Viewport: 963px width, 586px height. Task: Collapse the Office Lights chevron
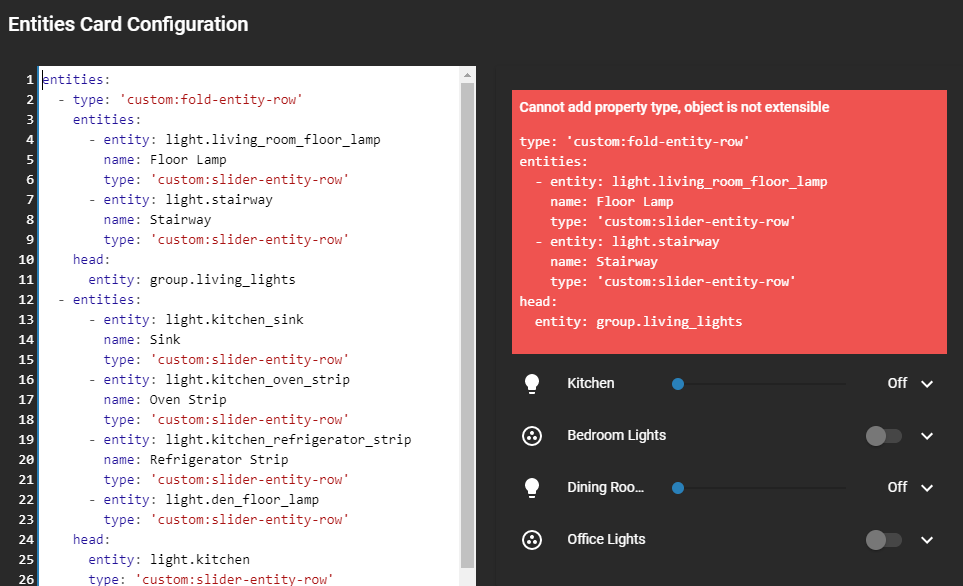pos(926,539)
